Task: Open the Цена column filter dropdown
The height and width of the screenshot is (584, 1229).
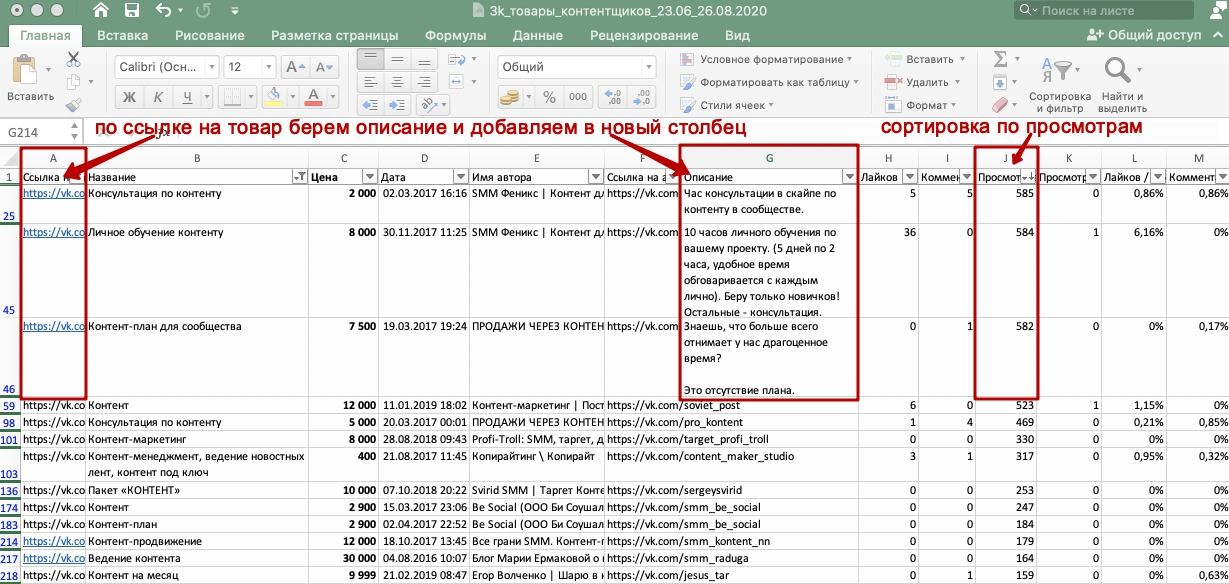Action: tap(372, 176)
